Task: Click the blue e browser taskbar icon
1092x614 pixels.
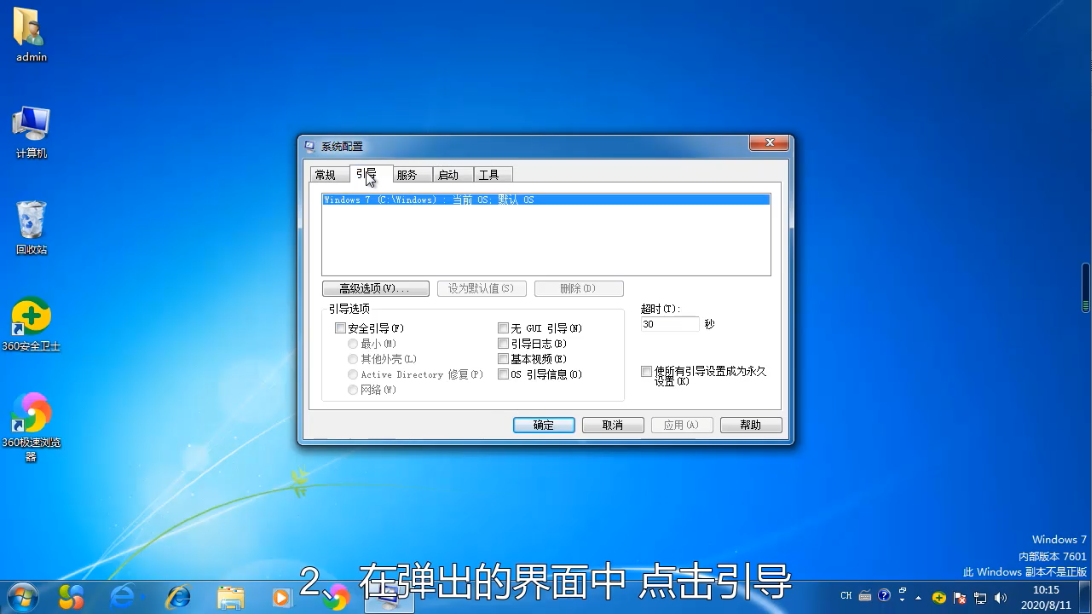Action: click(x=123, y=597)
